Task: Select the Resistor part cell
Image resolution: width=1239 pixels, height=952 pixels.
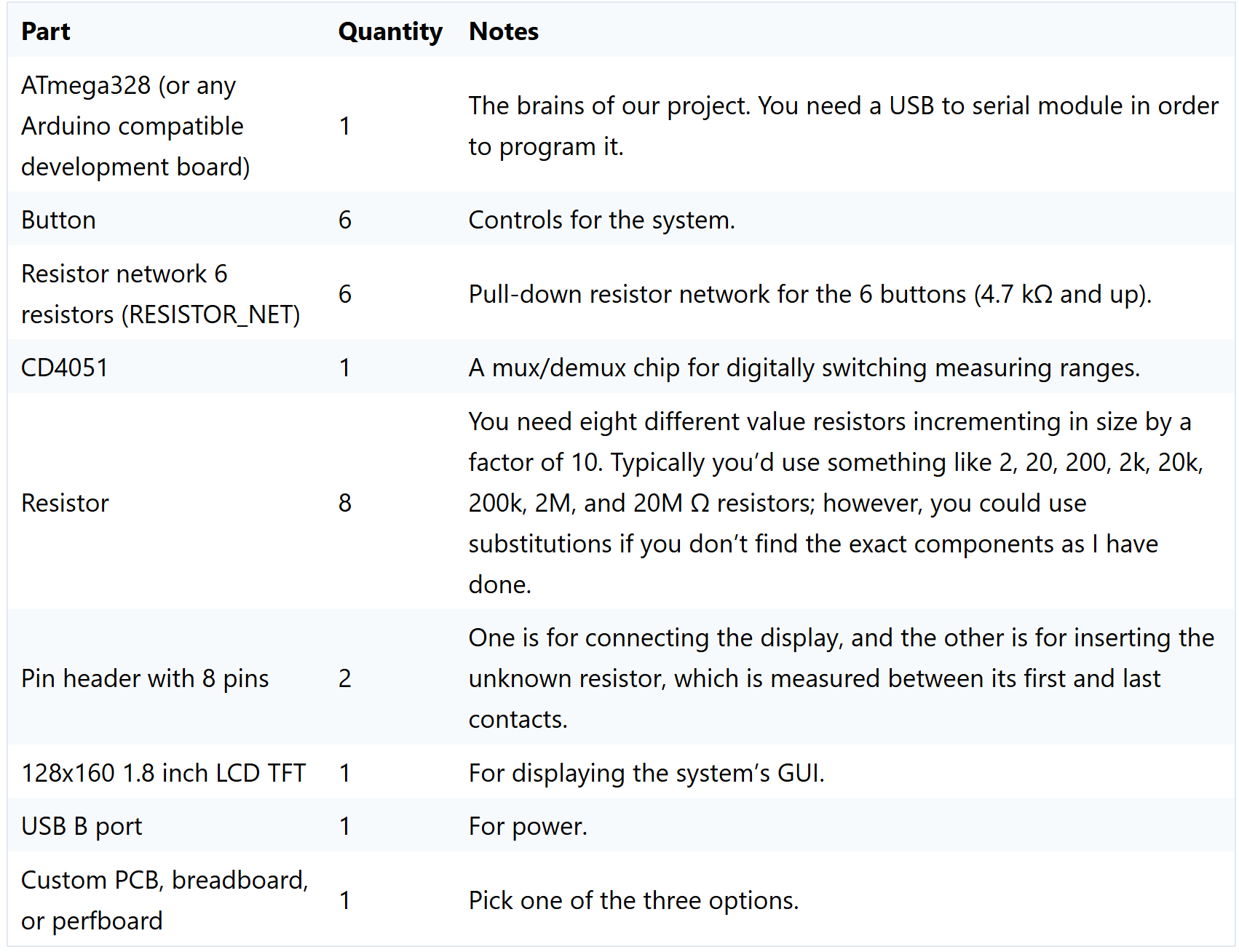Action: click(x=65, y=503)
